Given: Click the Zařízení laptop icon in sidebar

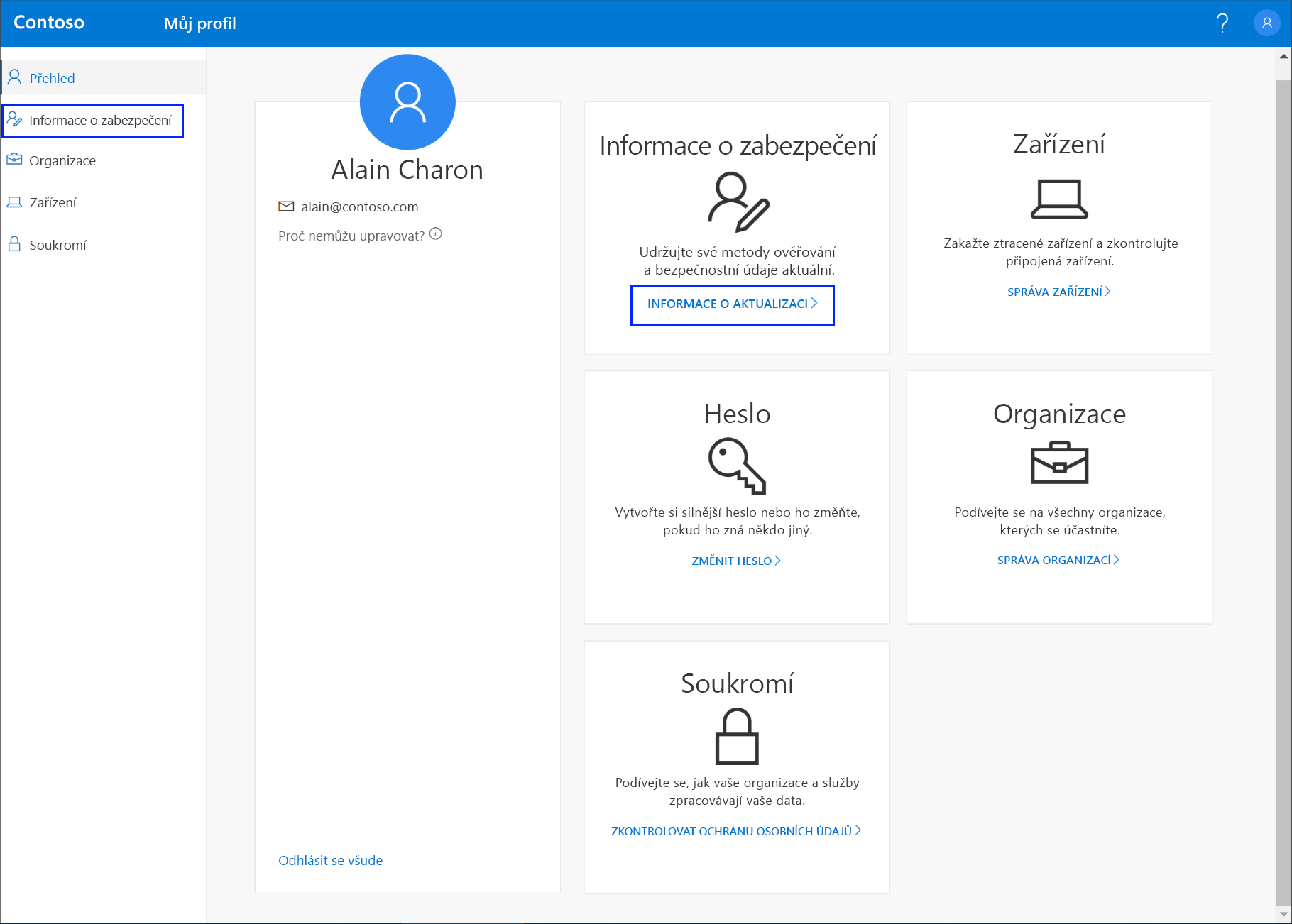Looking at the screenshot, I should point(14,202).
